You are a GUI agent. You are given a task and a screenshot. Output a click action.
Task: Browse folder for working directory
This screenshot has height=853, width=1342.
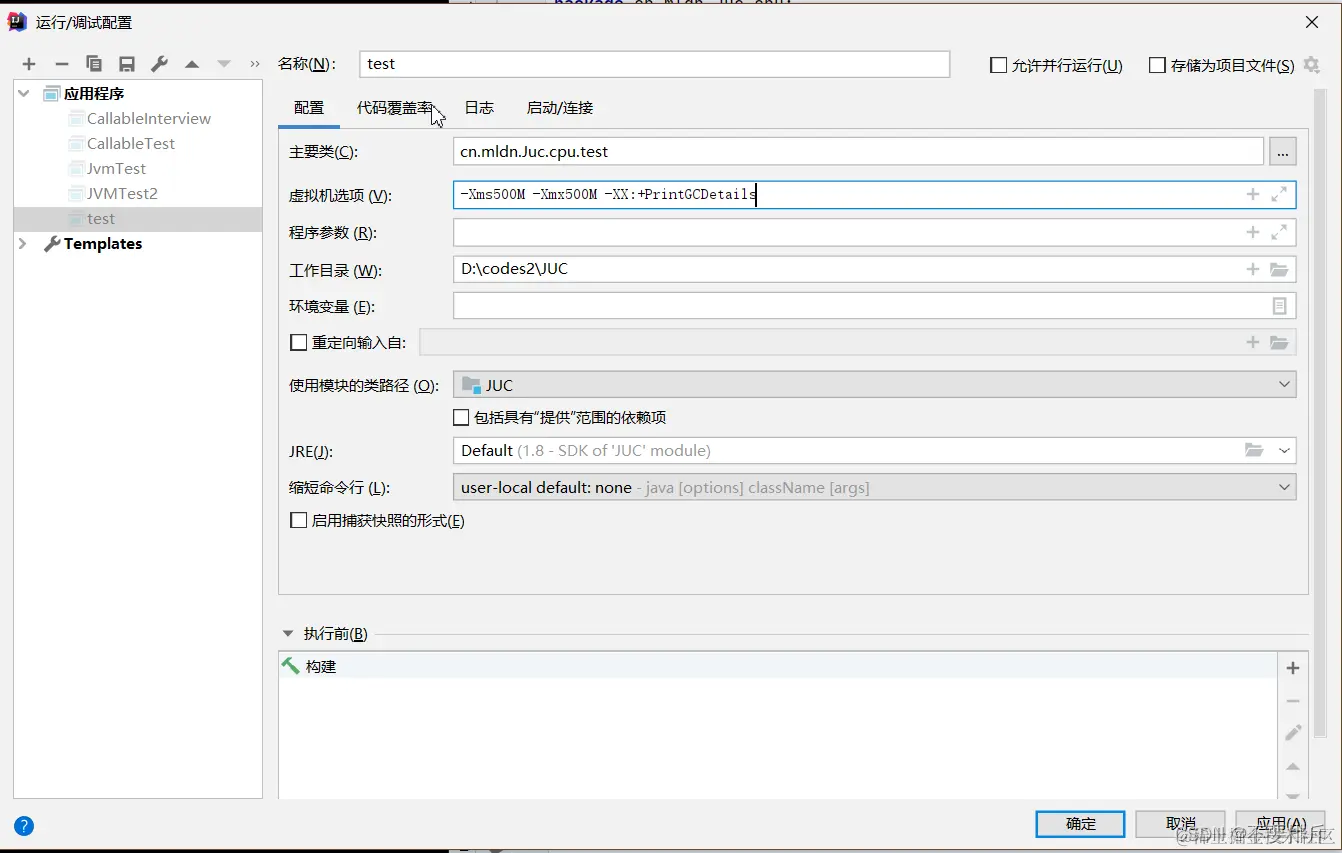pyautogui.click(x=1279, y=269)
